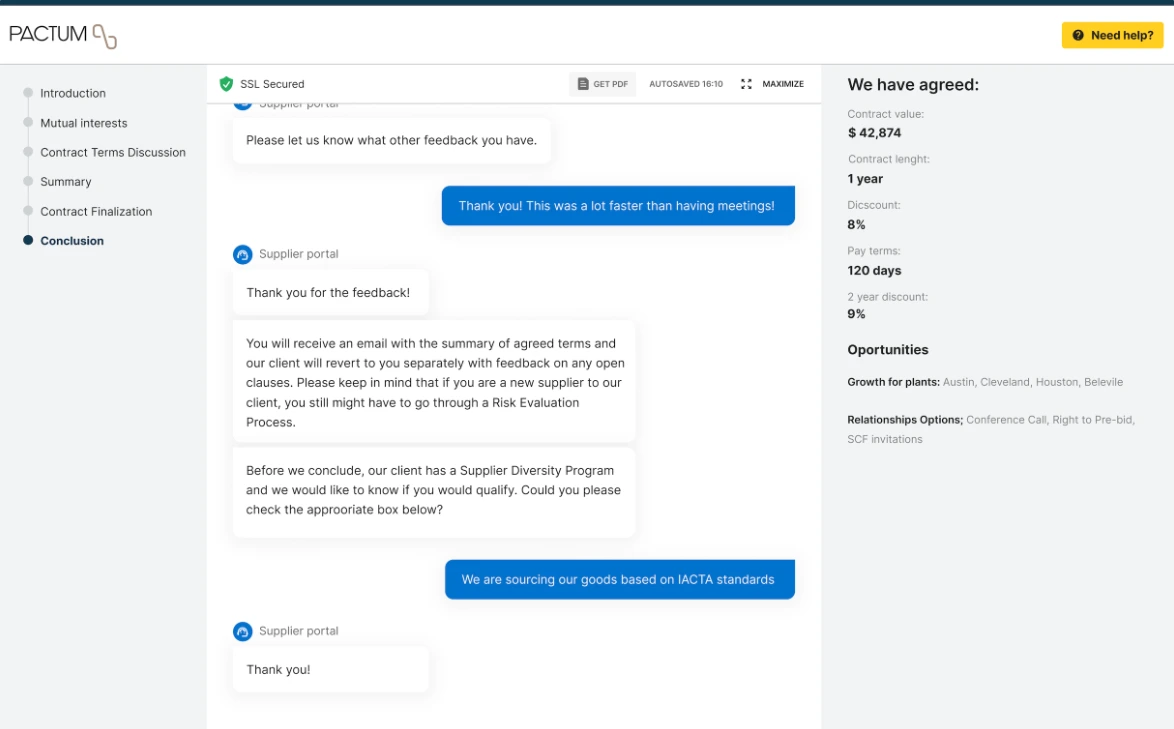The height and width of the screenshot is (729, 1174).
Task: Open Contract Terms Discussion step
Action: [113, 152]
